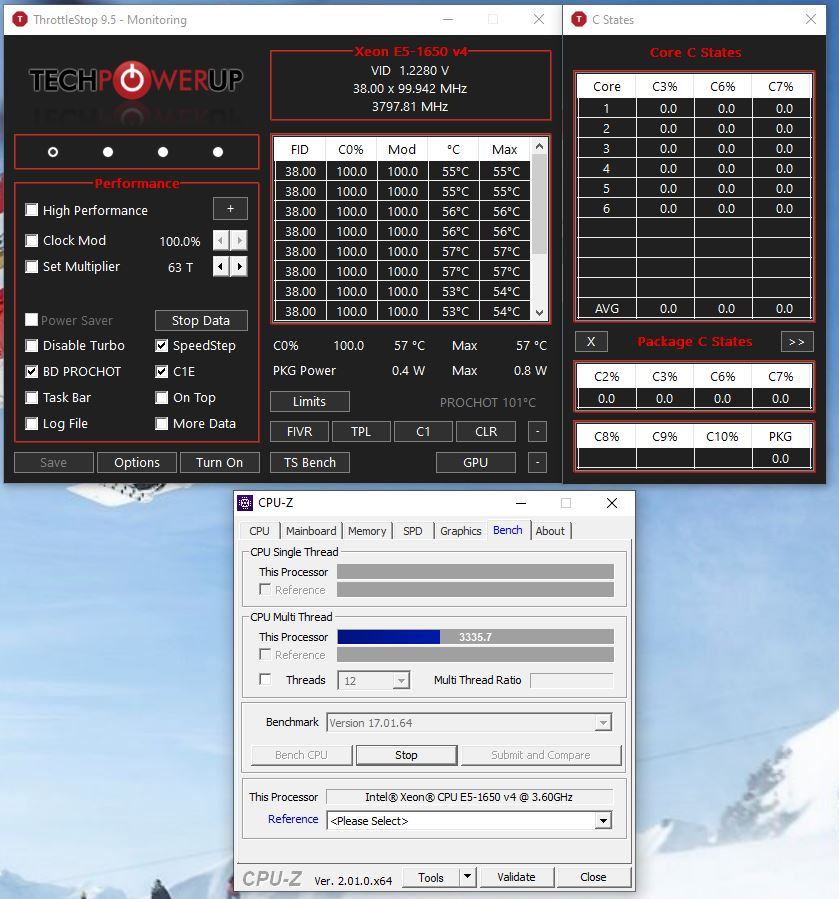This screenshot has width=839, height=899.
Task: Check the Single Thread Reference checkbox in CPU-Z
Action: 265,589
